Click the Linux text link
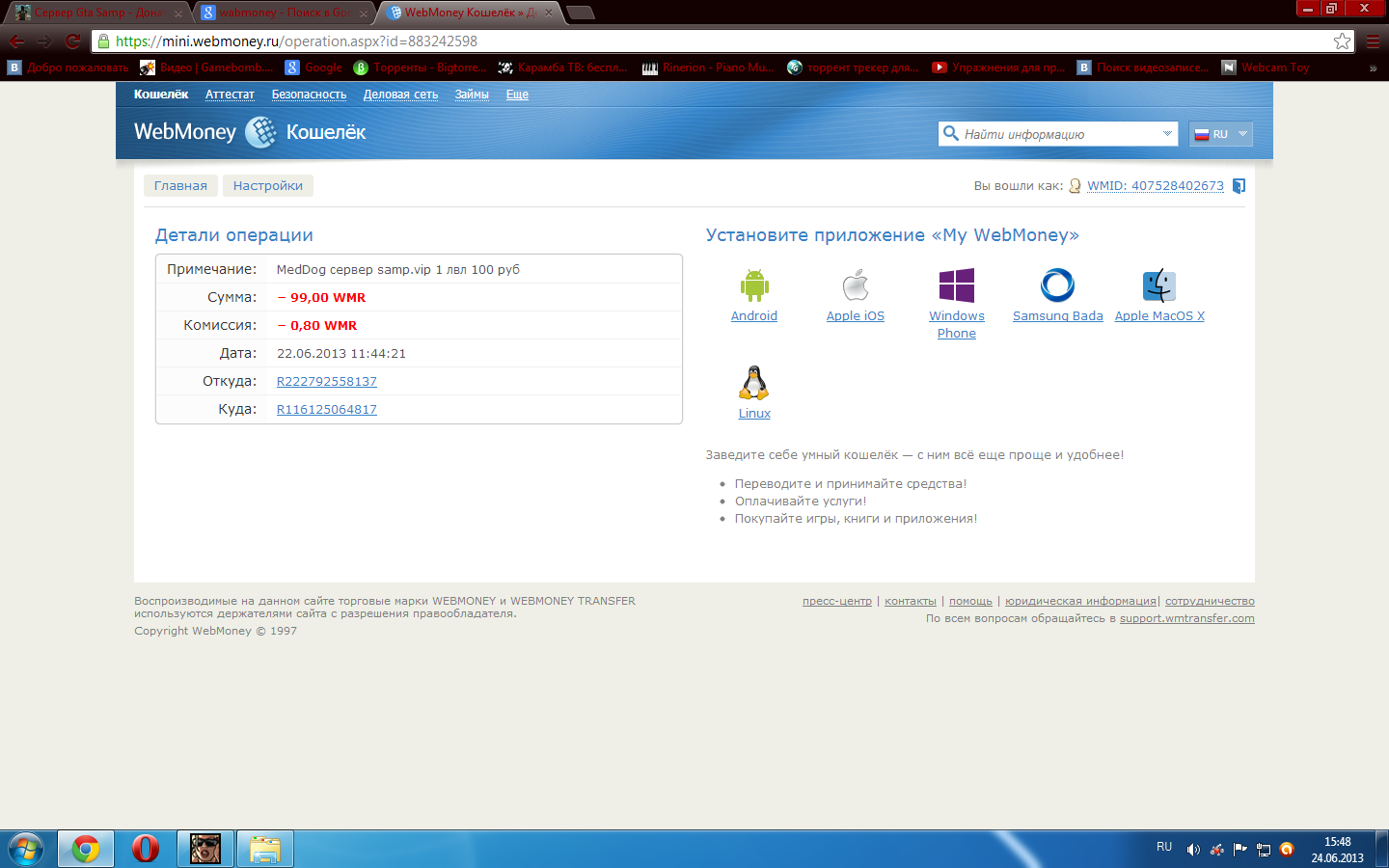This screenshot has height=868, width=1389. coord(754,414)
